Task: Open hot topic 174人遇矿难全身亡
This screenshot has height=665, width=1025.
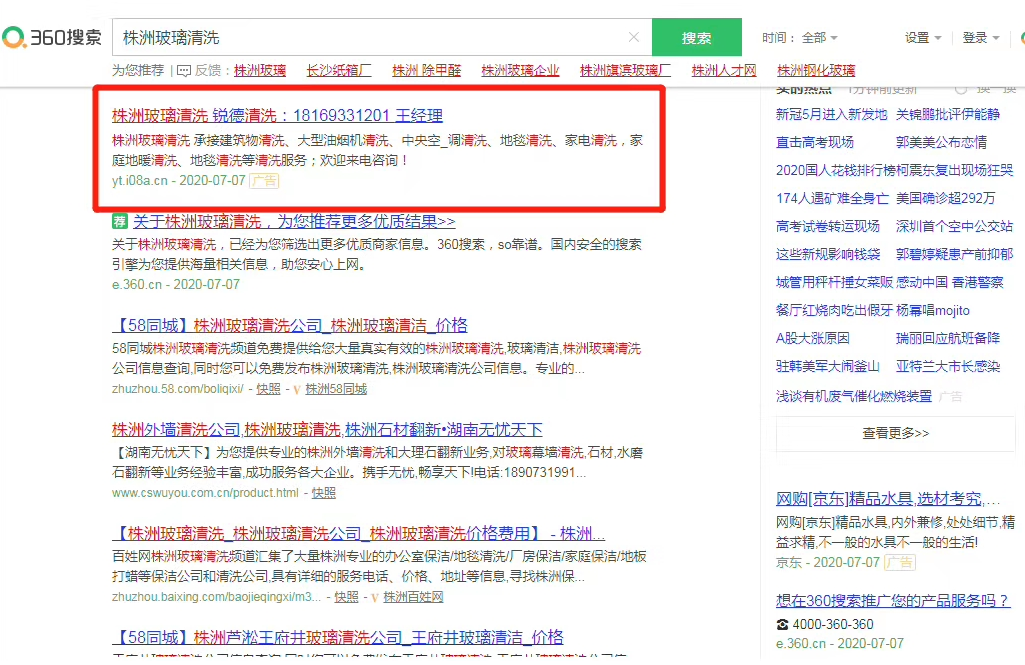Action: 832,198
